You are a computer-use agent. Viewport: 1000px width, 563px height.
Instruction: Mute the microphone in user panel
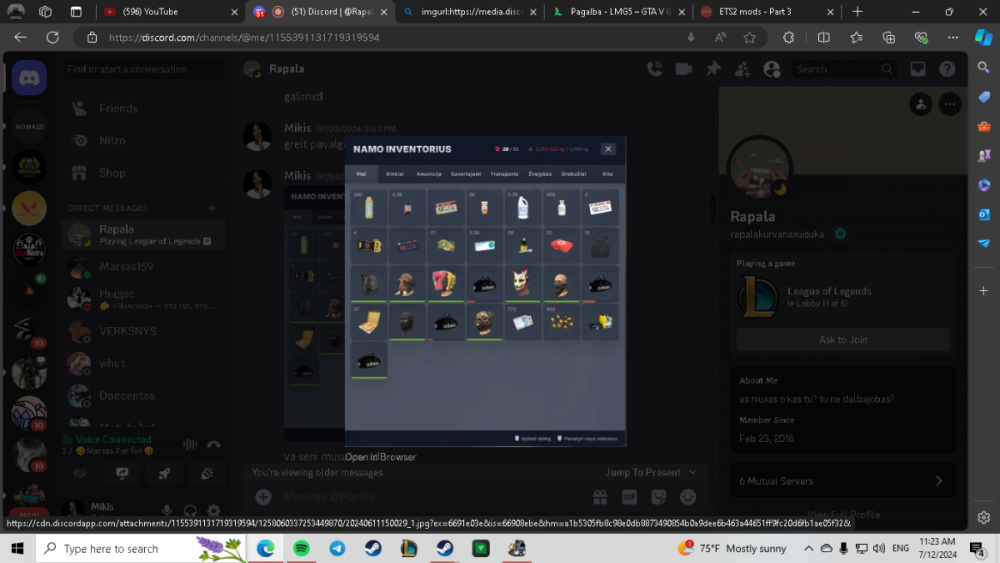(166, 510)
